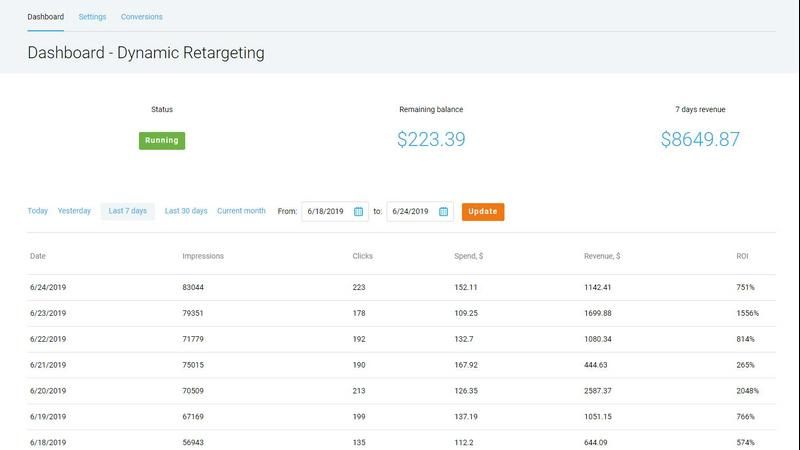
Task: Click impressions value 71779
Action: 193,339
